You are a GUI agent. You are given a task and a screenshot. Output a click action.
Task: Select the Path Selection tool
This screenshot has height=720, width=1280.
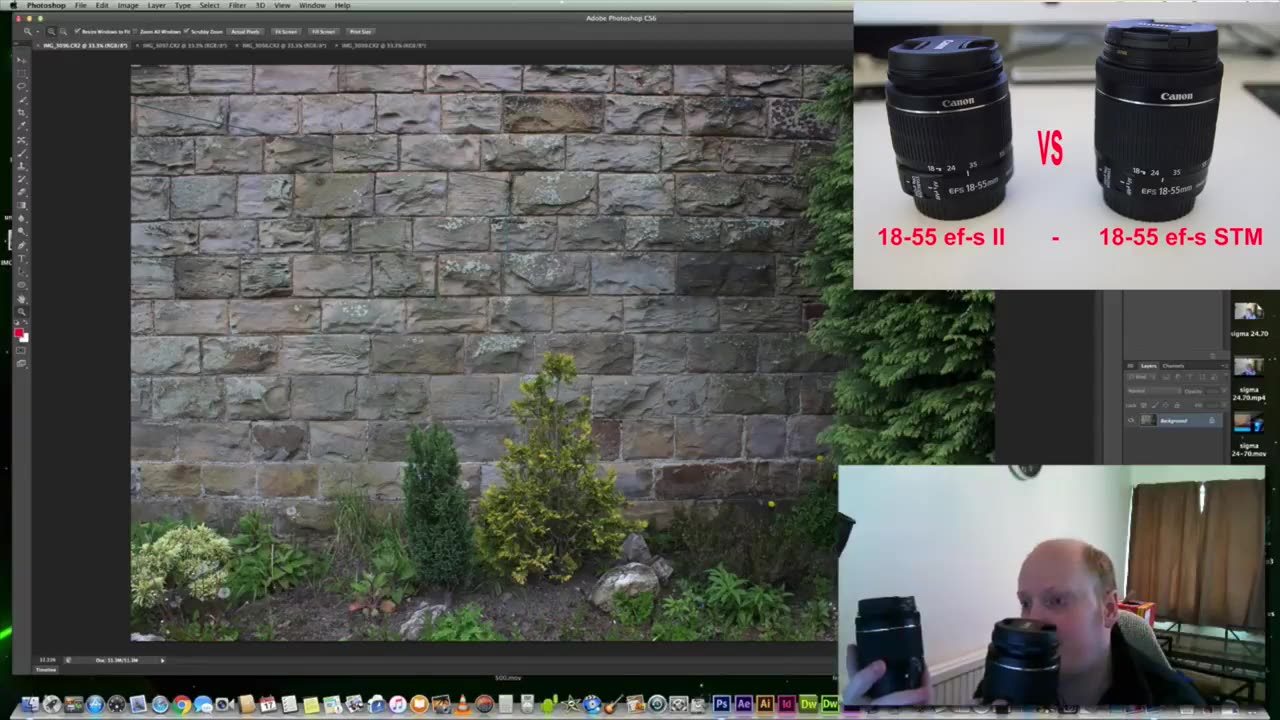[21, 272]
